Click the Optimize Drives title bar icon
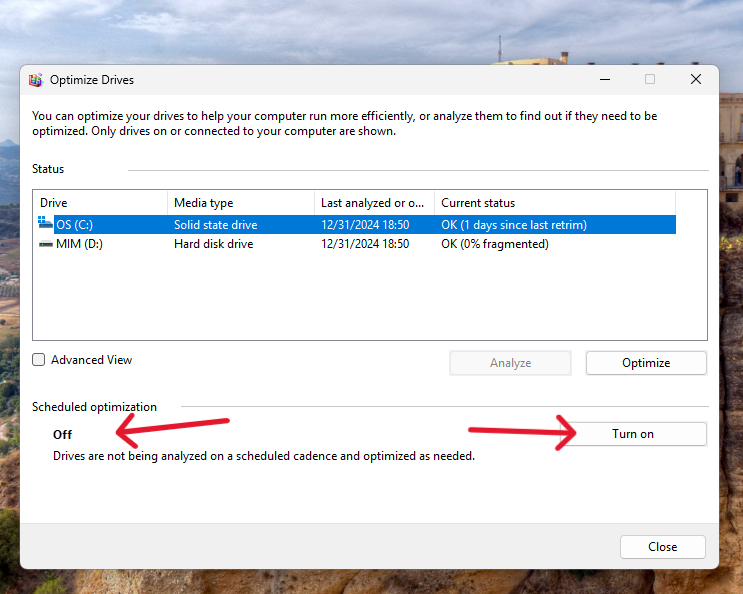The width and height of the screenshot is (743, 594). point(36,80)
